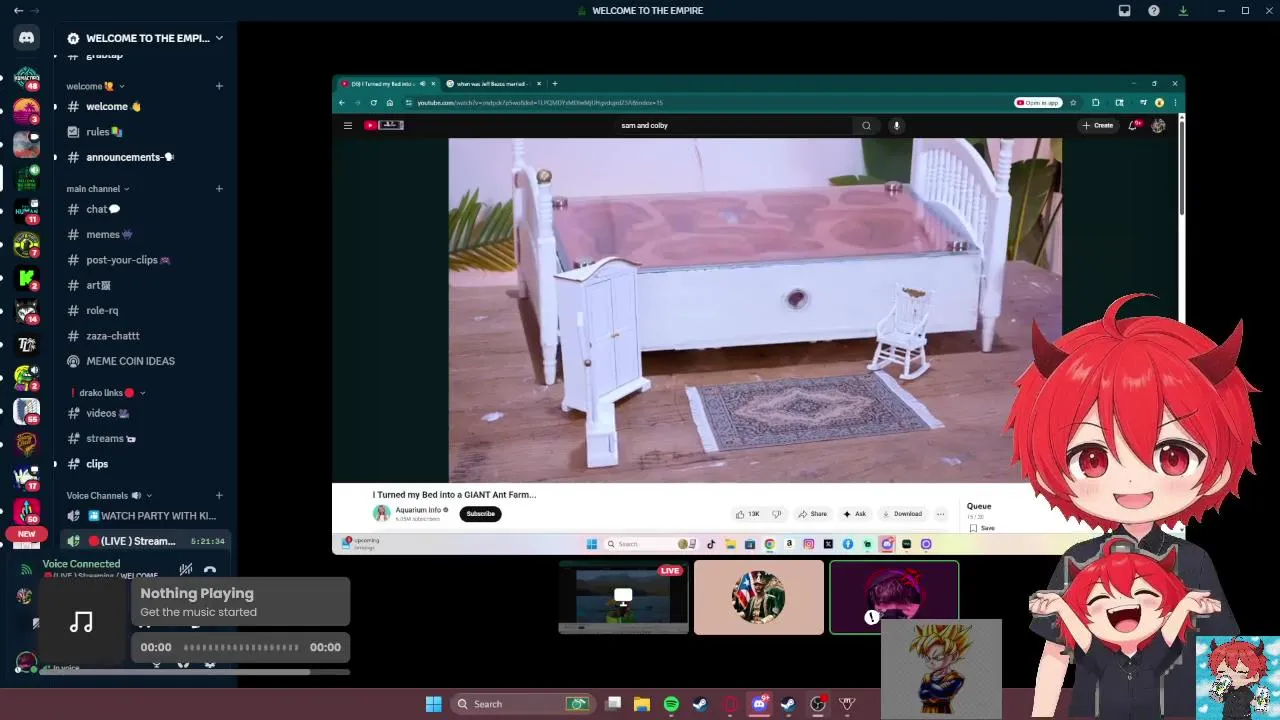Image resolution: width=1280 pixels, height=720 pixels.
Task: Collapse the main channel category
Action: pos(98,188)
